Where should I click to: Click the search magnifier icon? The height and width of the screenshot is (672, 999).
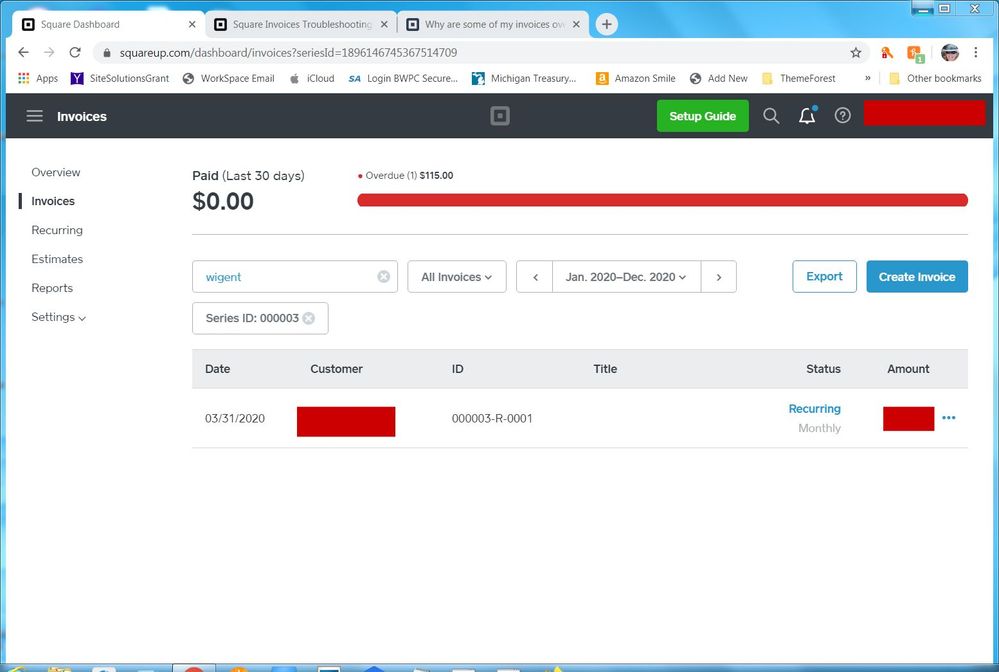[x=771, y=116]
